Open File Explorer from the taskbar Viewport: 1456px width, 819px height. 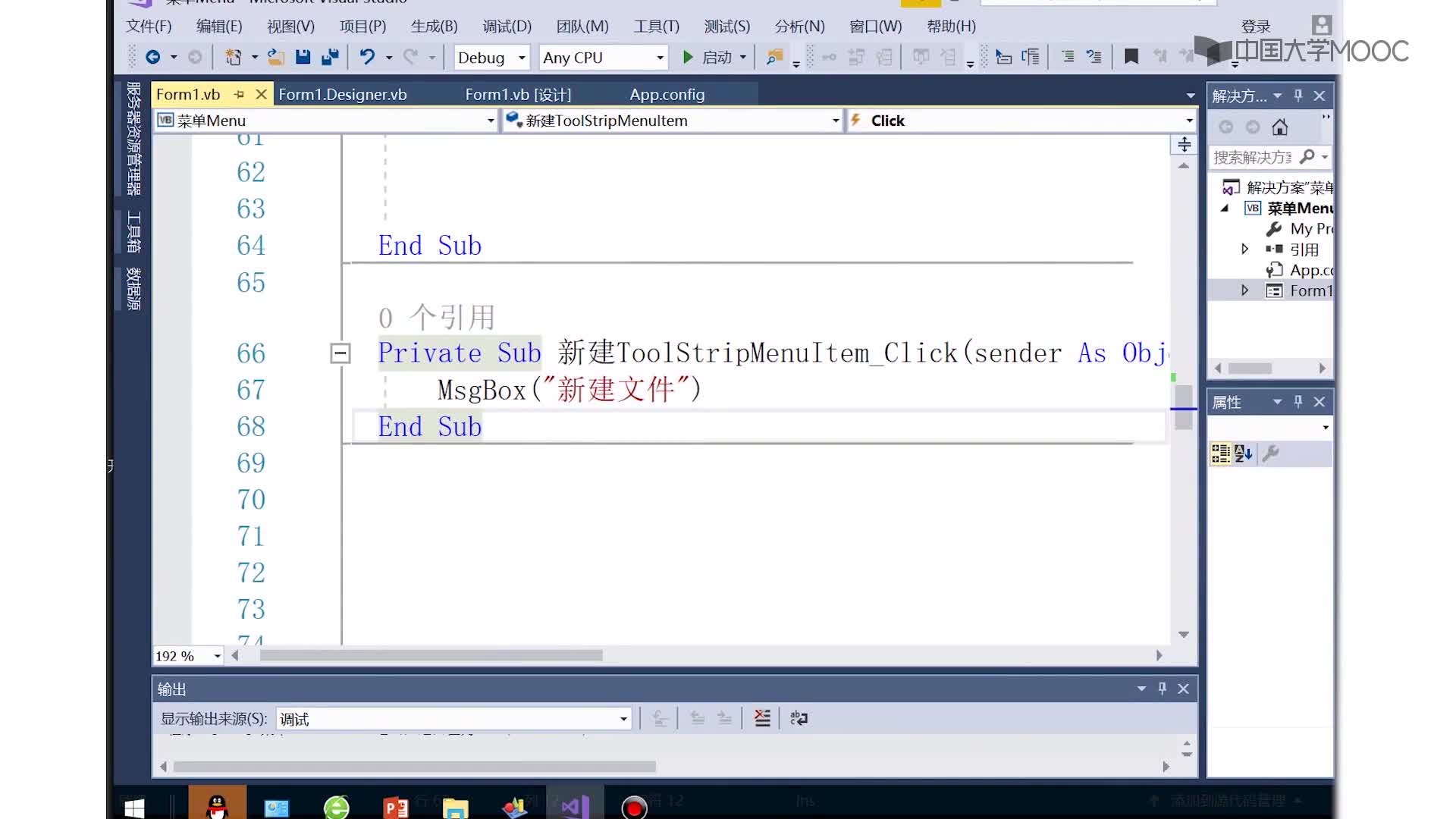pos(455,808)
